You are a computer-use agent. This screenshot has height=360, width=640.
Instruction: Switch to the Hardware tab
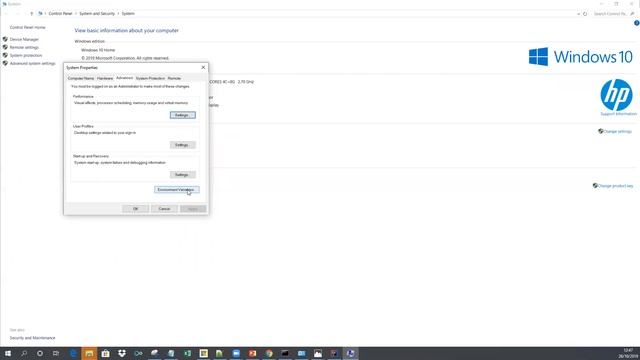[105, 78]
